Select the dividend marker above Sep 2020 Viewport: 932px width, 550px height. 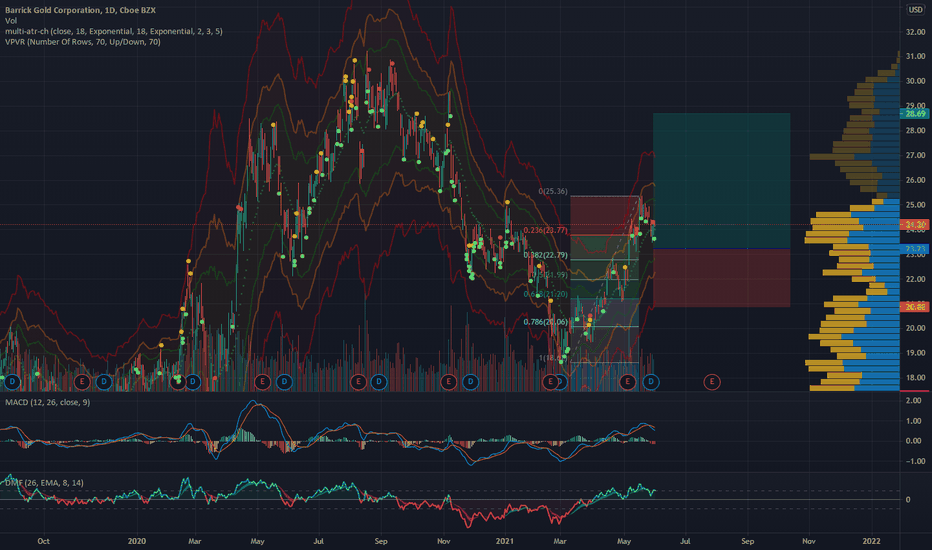click(x=379, y=382)
